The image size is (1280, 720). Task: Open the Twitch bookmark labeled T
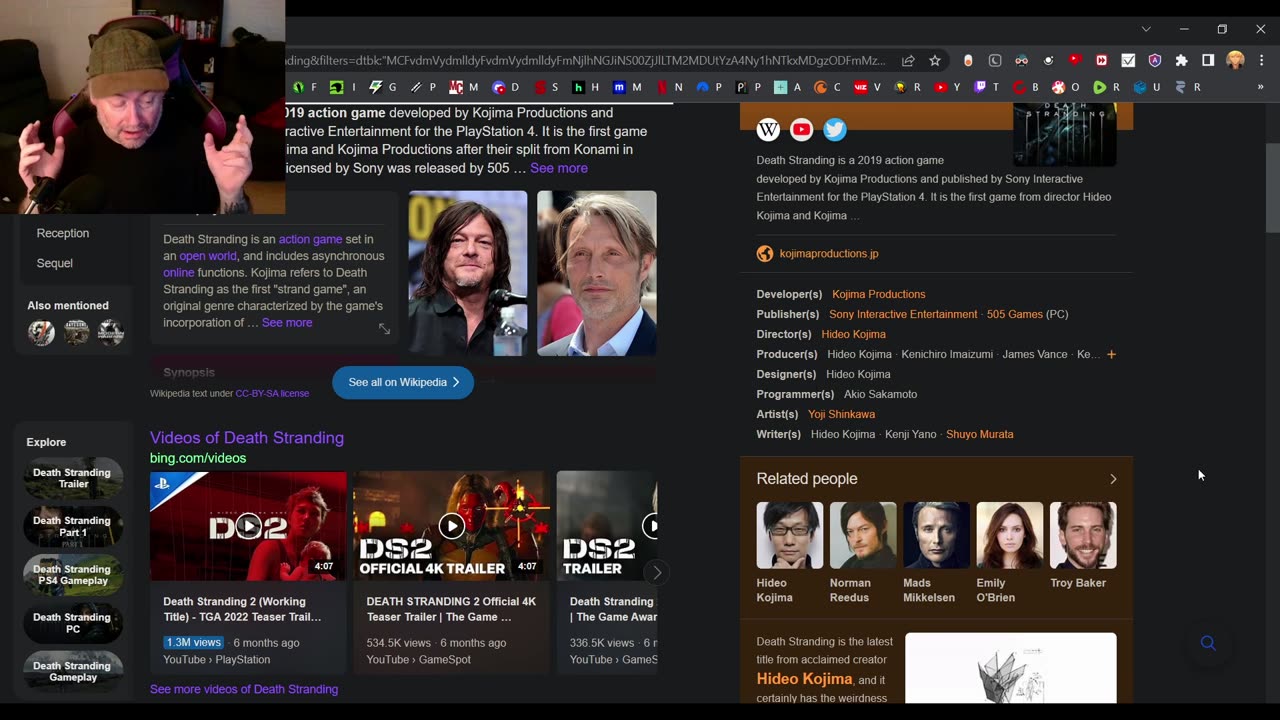[987, 87]
